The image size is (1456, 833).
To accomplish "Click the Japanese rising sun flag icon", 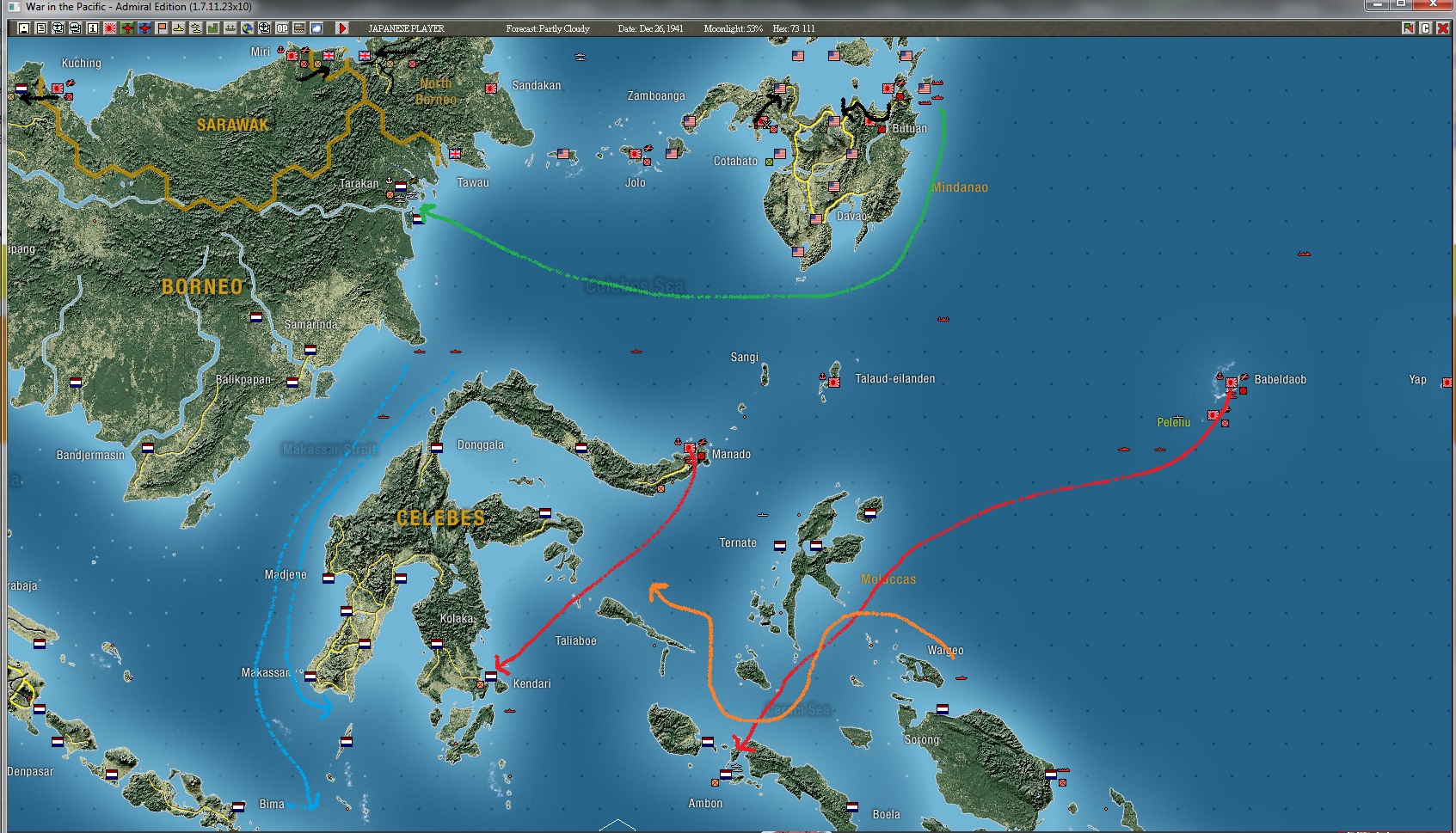I will coord(110,28).
